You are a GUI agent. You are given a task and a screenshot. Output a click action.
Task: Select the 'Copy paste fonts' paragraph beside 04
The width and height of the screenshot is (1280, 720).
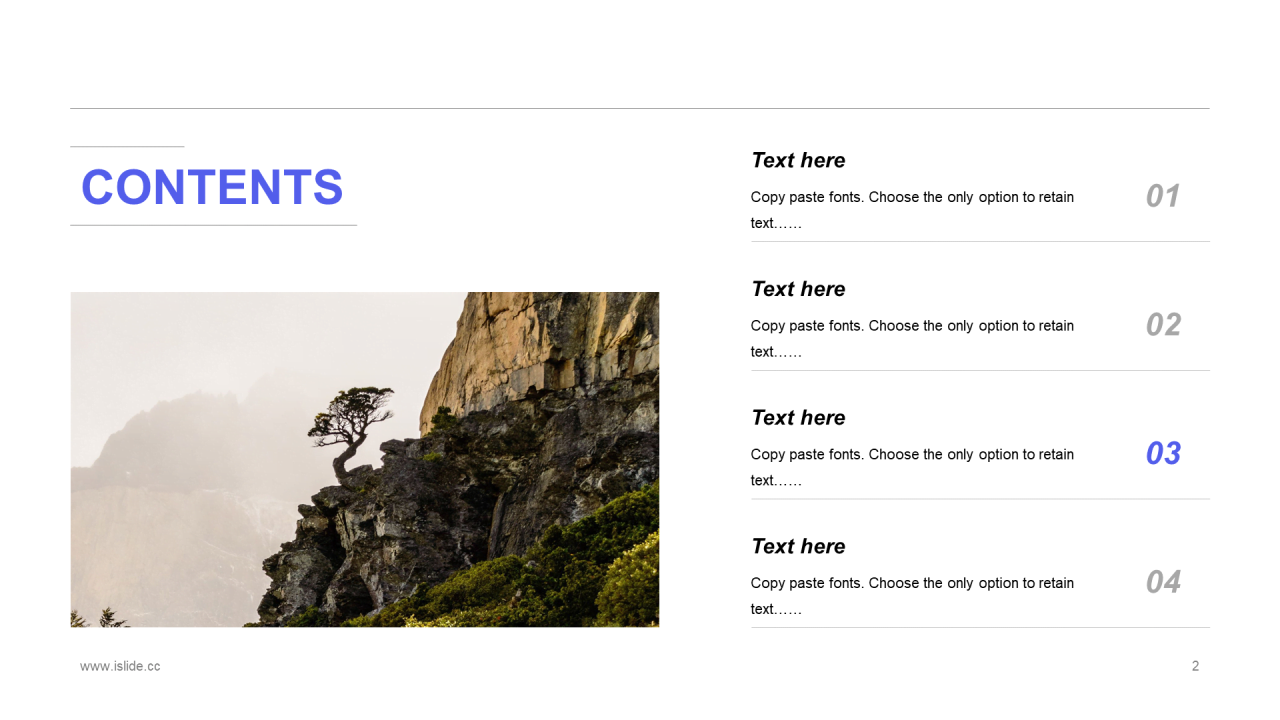point(912,596)
